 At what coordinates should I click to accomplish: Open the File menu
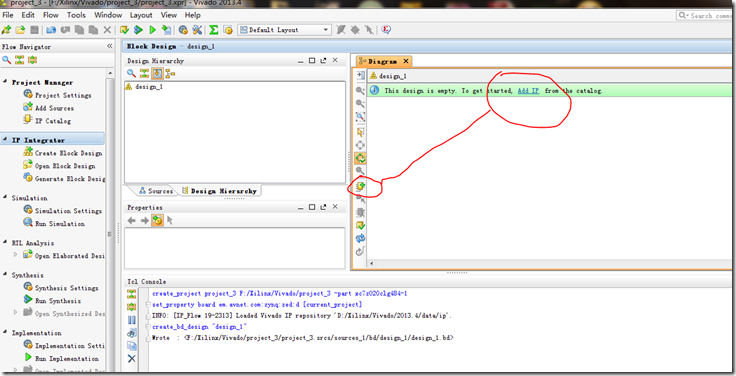click(x=8, y=15)
